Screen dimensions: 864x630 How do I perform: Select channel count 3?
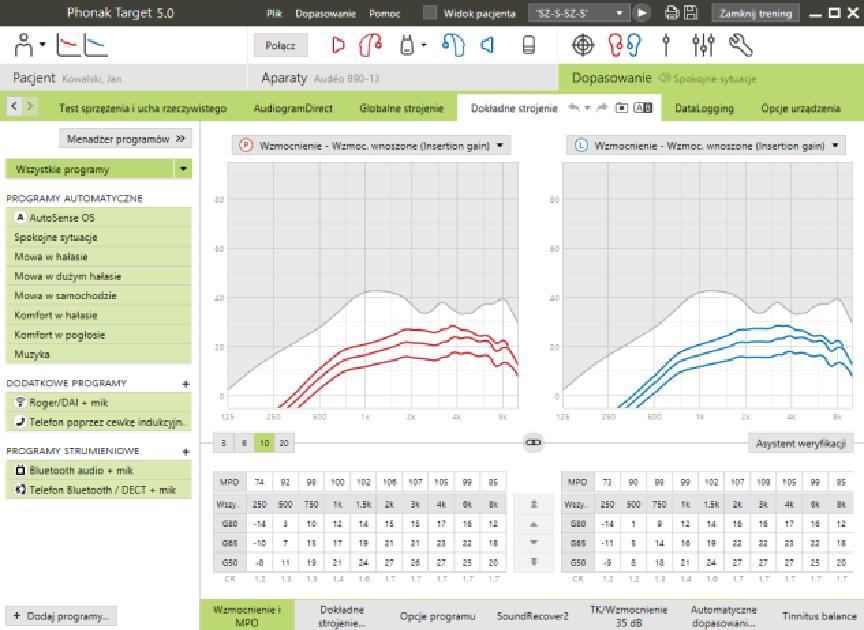(x=223, y=443)
